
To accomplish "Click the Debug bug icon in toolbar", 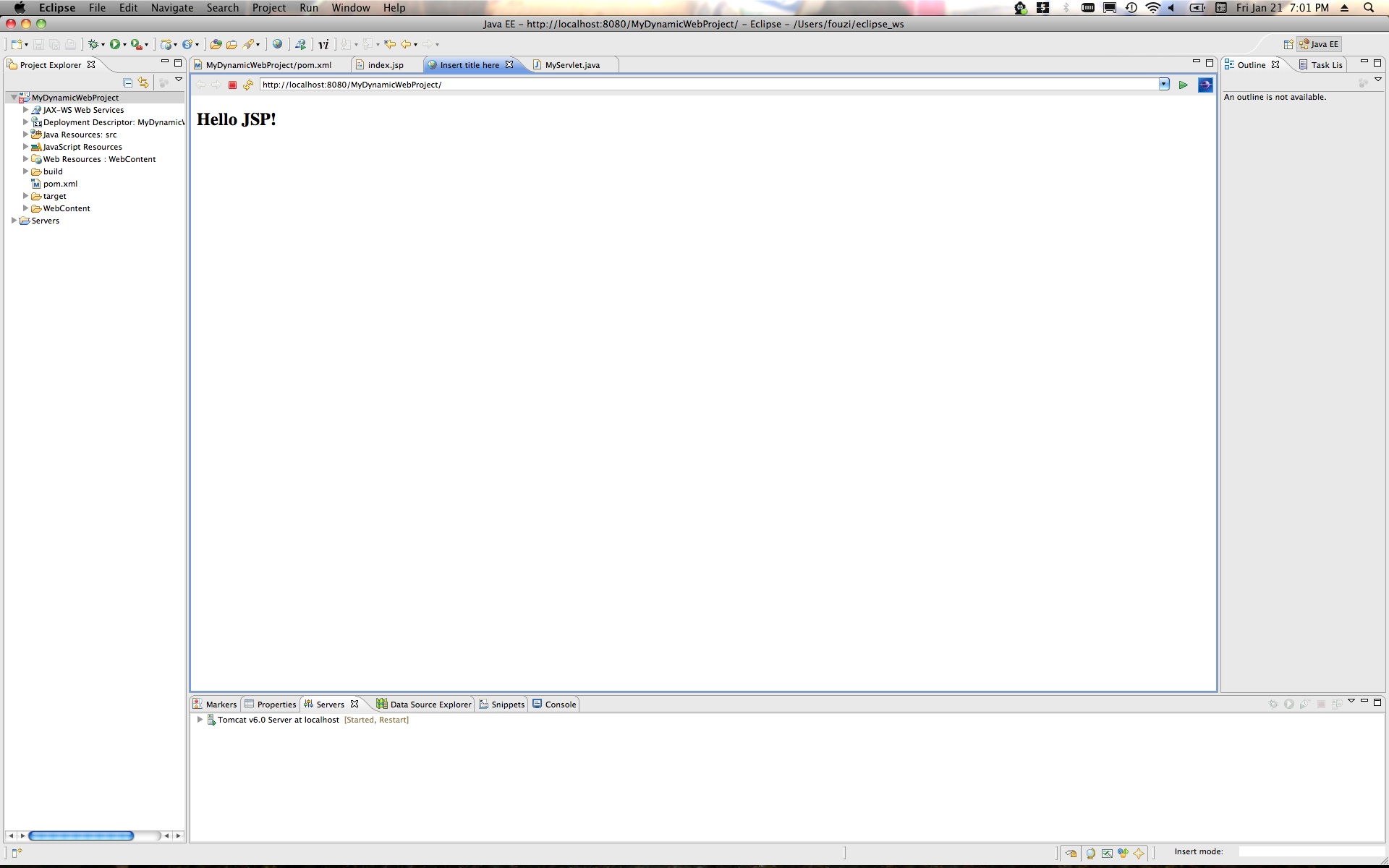I will [x=93, y=44].
